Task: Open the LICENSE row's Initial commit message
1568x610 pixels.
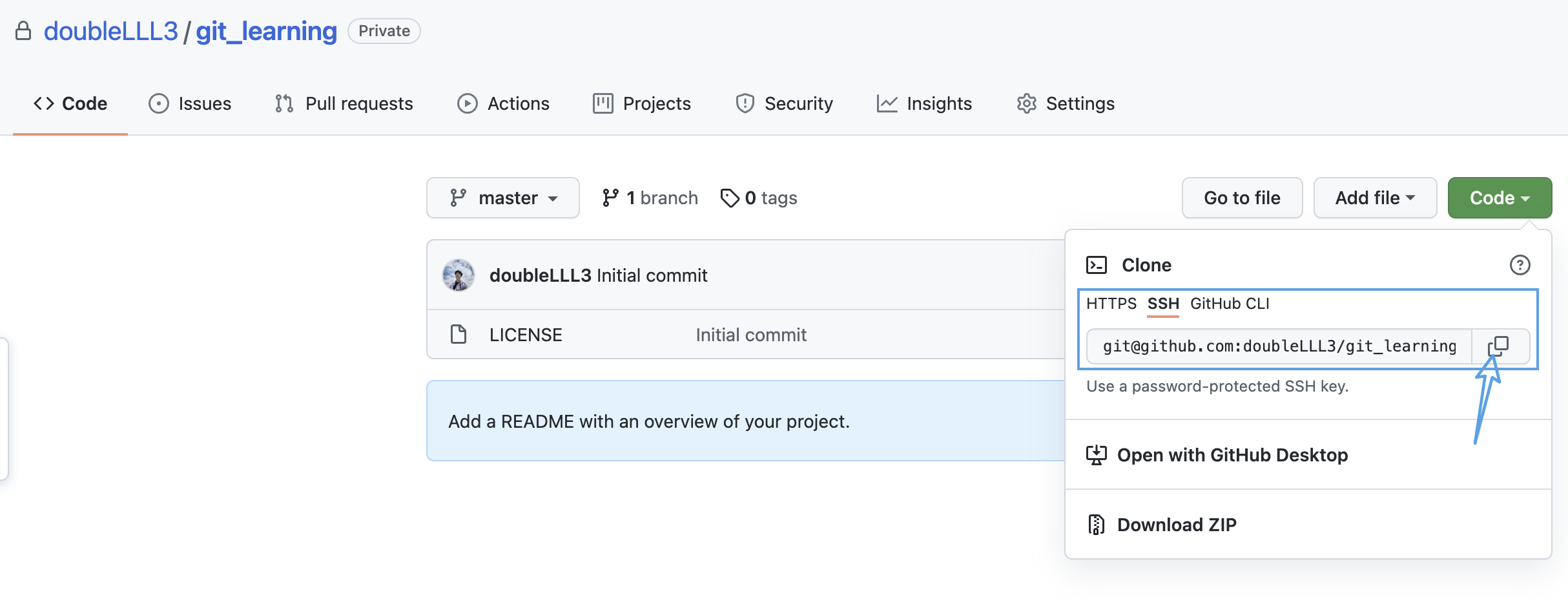Action: [x=751, y=335]
